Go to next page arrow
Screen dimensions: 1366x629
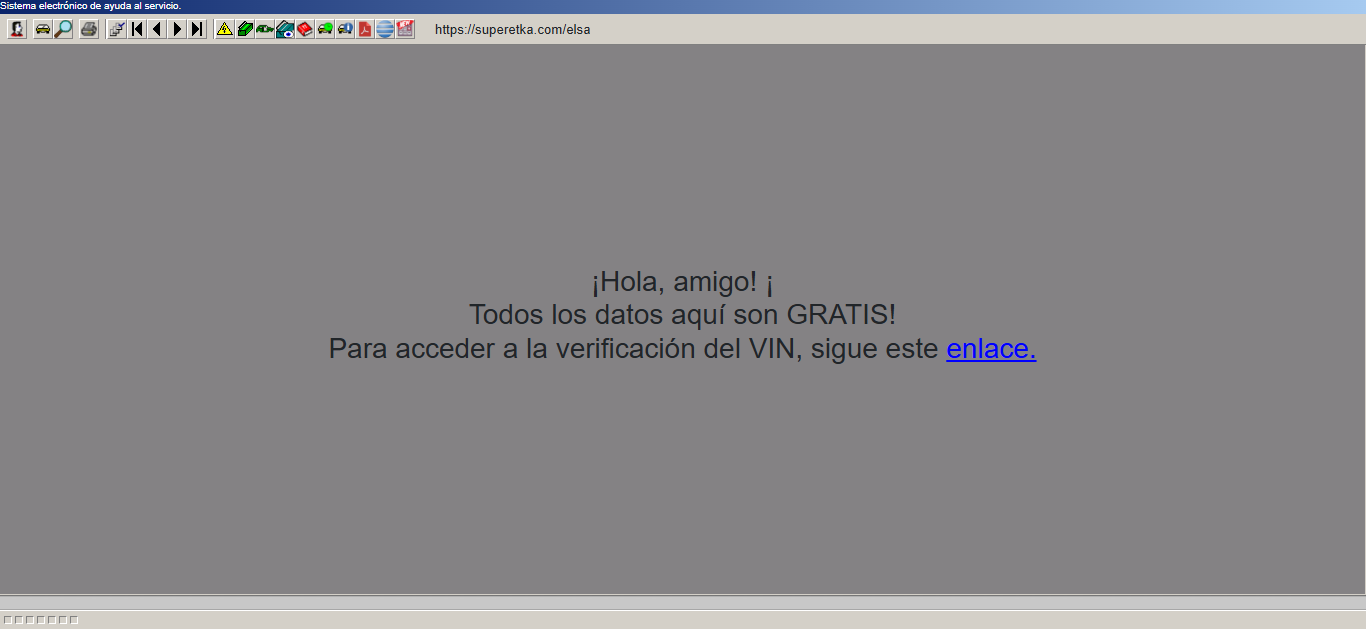click(177, 29)
